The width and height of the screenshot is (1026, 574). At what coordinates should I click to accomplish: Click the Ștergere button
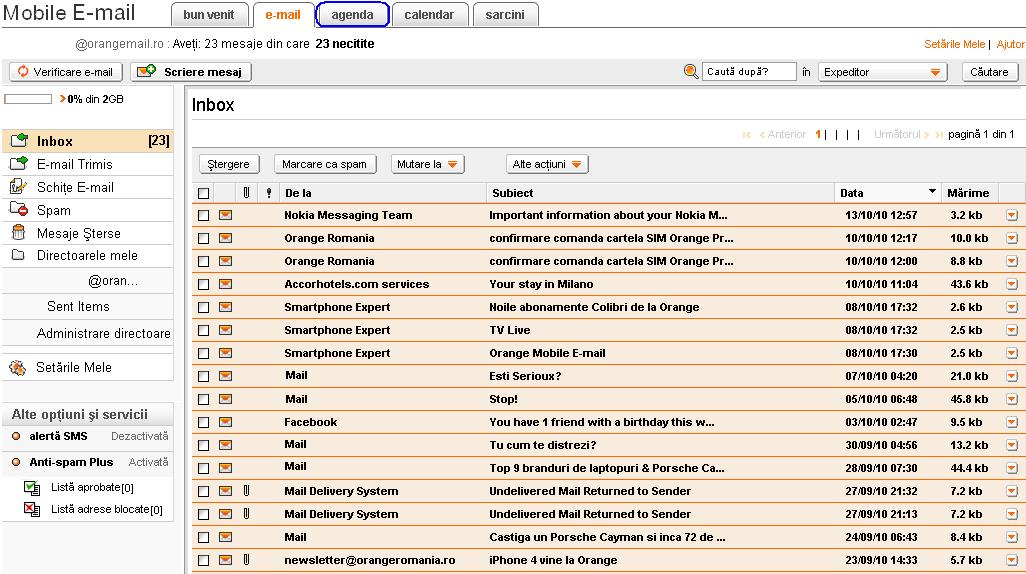click(x=228, y=164)
